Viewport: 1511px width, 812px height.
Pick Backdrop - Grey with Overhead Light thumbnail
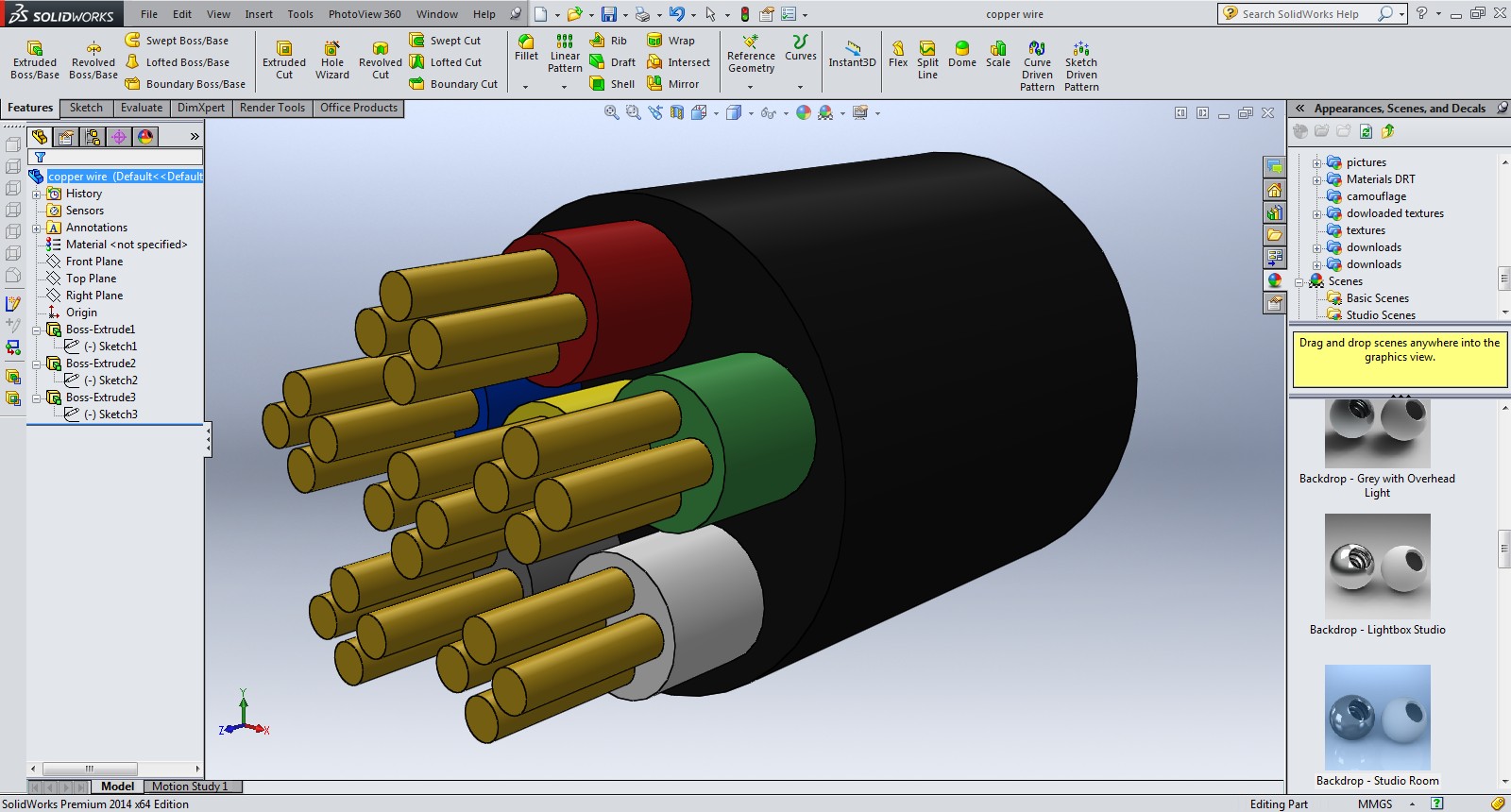point(1378,432)
